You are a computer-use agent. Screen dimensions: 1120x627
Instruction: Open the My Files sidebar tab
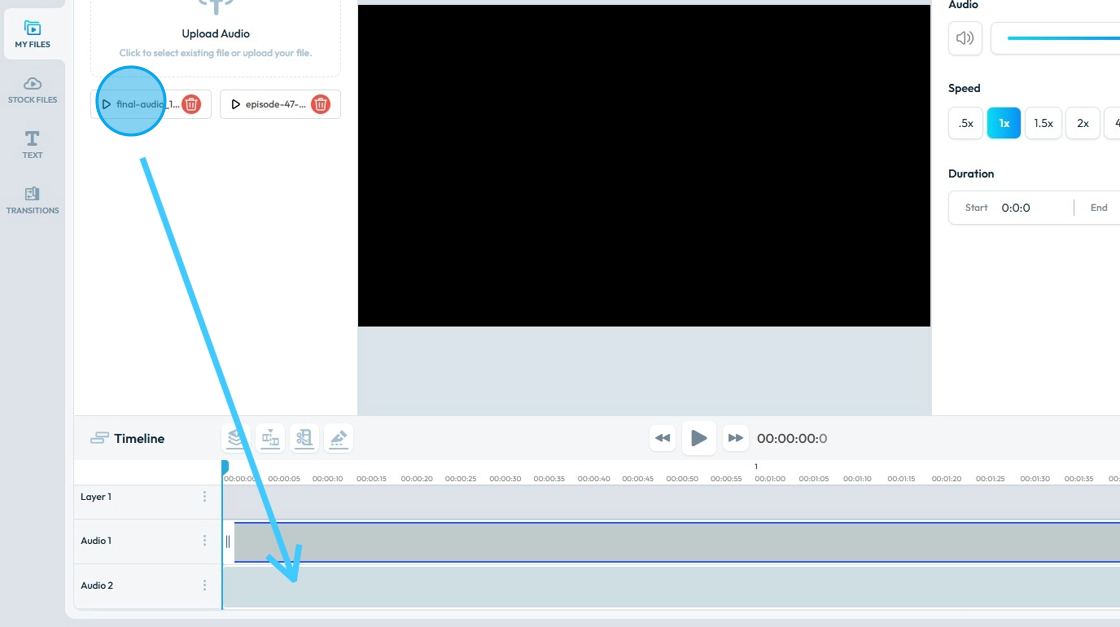(32, 34)
